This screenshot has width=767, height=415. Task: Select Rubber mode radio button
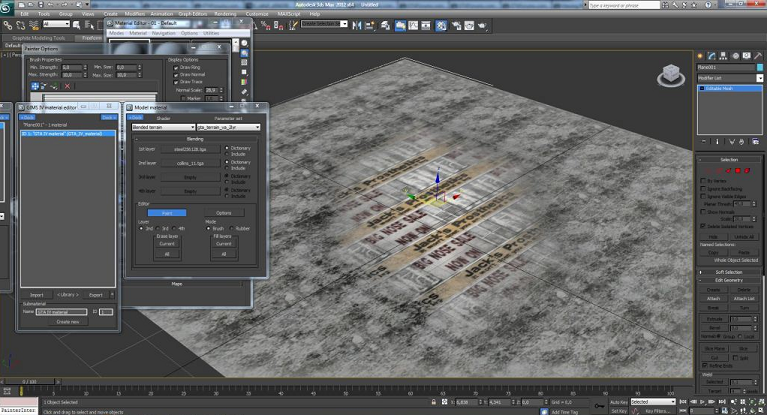[231, 229]
